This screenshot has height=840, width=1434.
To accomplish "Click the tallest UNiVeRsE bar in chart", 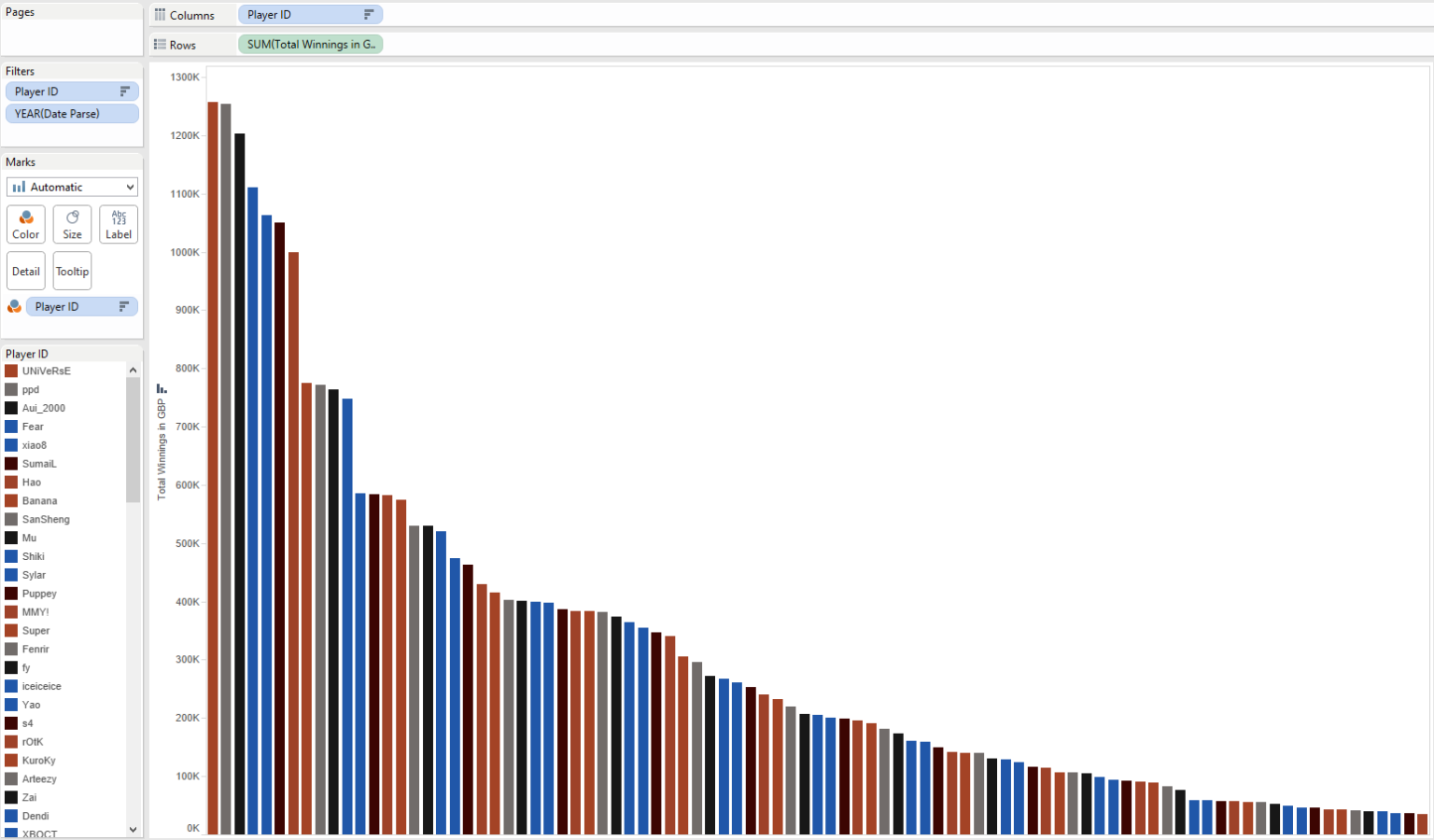I will [x=213, y=468].
